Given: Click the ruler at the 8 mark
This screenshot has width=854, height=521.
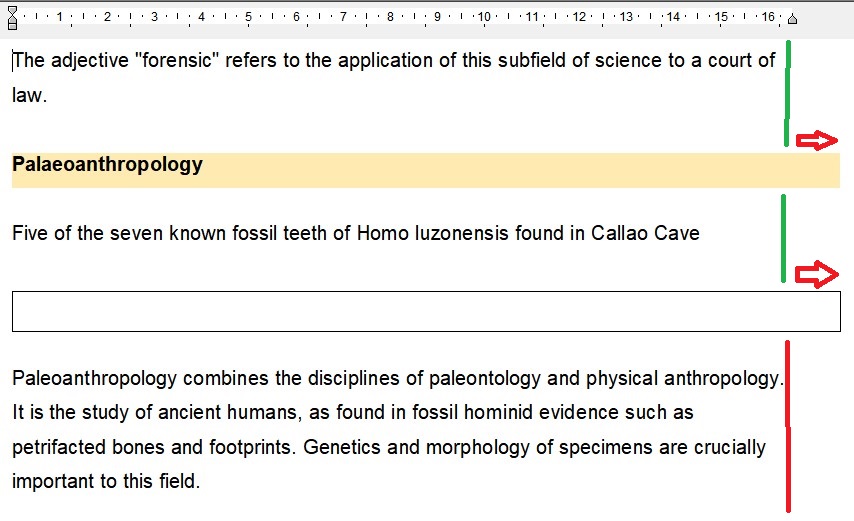Looking at the screenshot, I should 389,17.
